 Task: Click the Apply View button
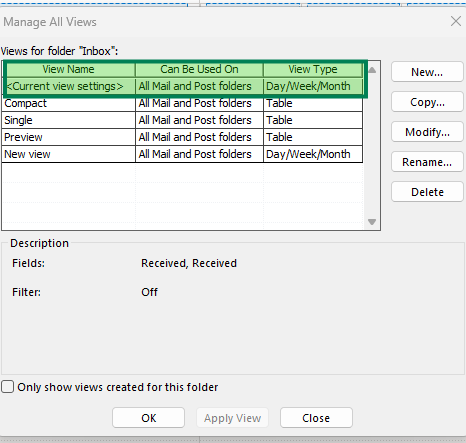coord(232,418)
